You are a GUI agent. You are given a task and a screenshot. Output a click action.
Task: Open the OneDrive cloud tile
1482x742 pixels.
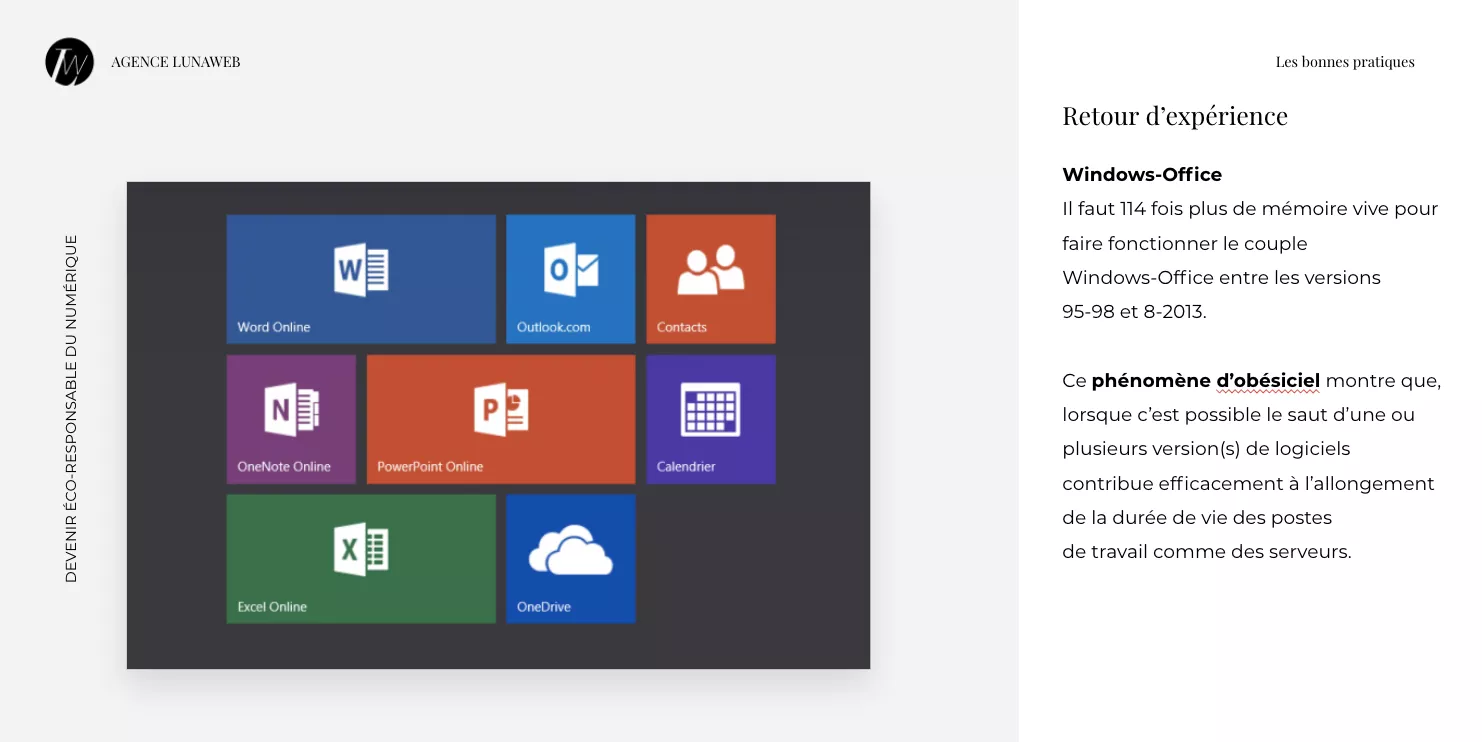(x=571, y=559)
